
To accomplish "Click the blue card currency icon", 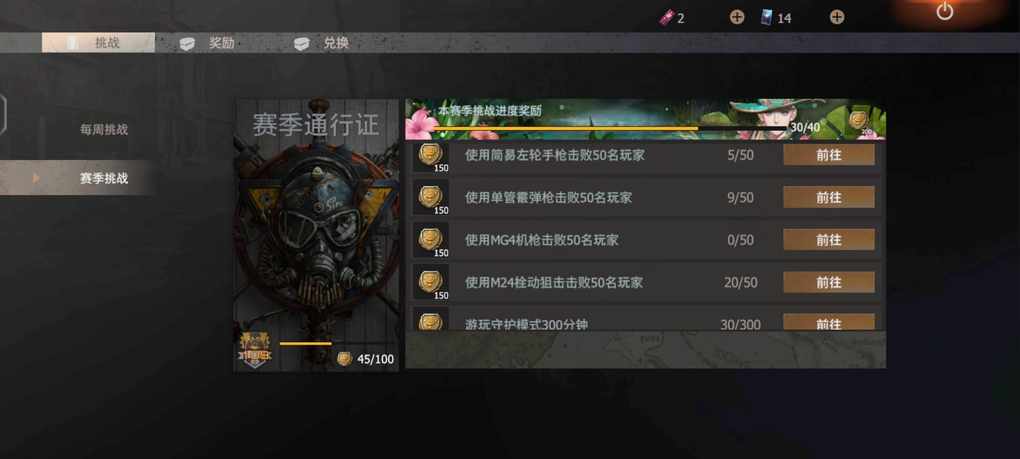I will (x=768, y=18).
